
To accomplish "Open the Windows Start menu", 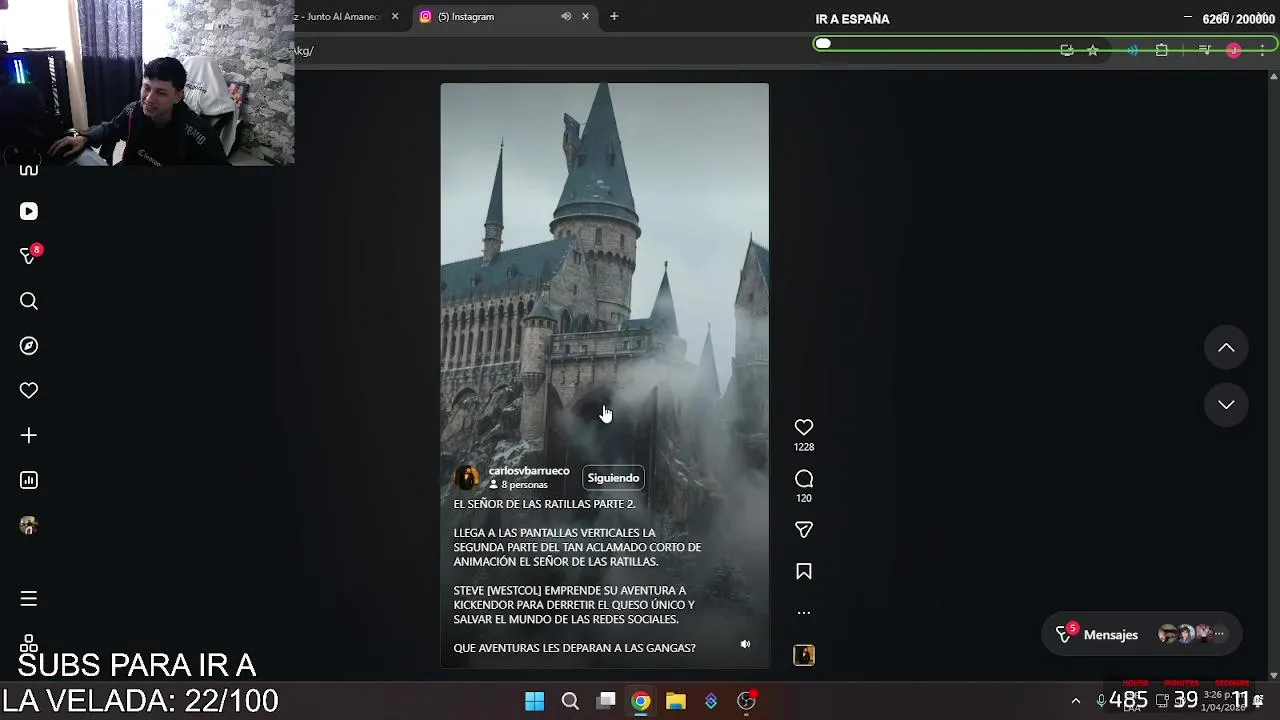I will 535,701.
